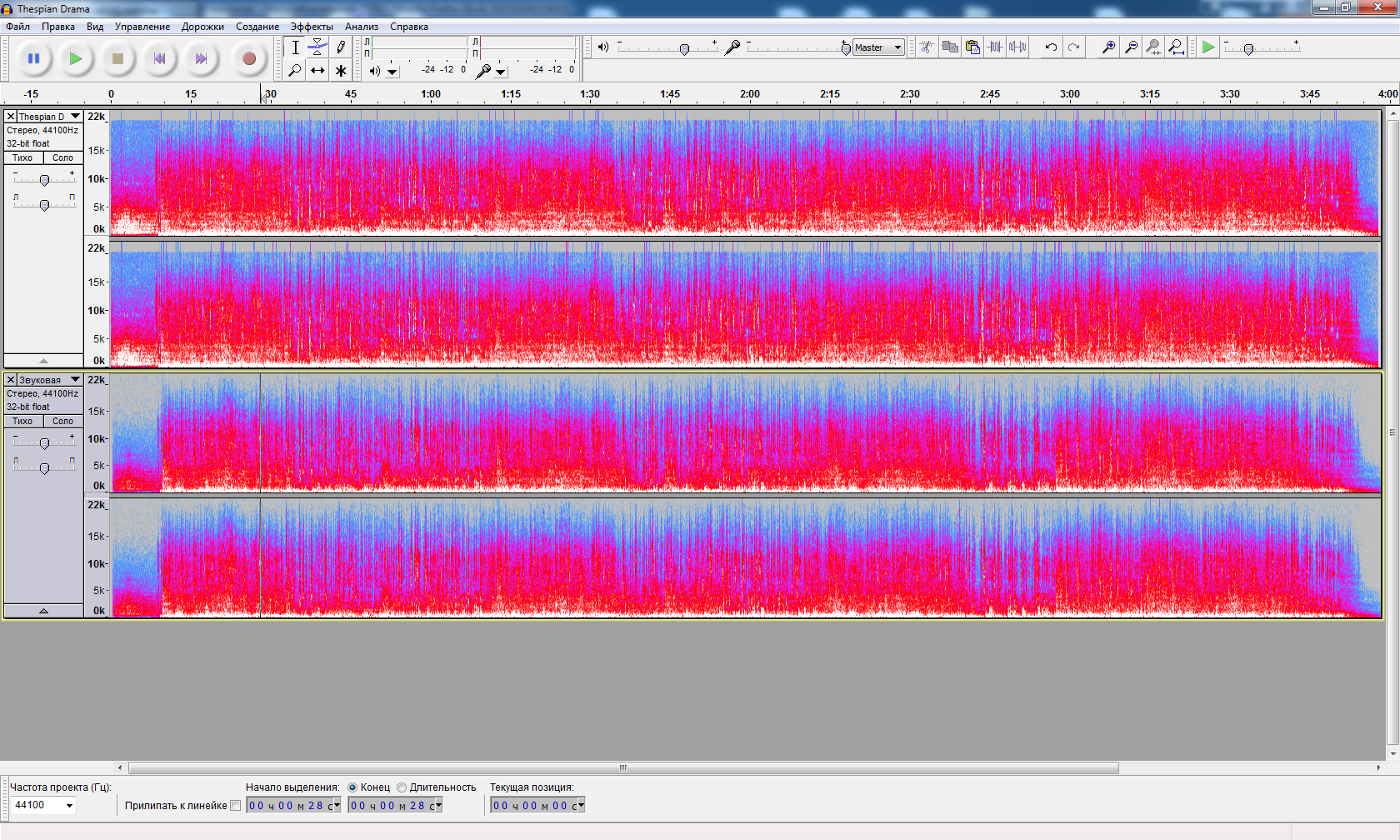The width and height of the screenshot is (1400, 840).
Task: Click the Trim audio icon
Action: pos(995,47)
